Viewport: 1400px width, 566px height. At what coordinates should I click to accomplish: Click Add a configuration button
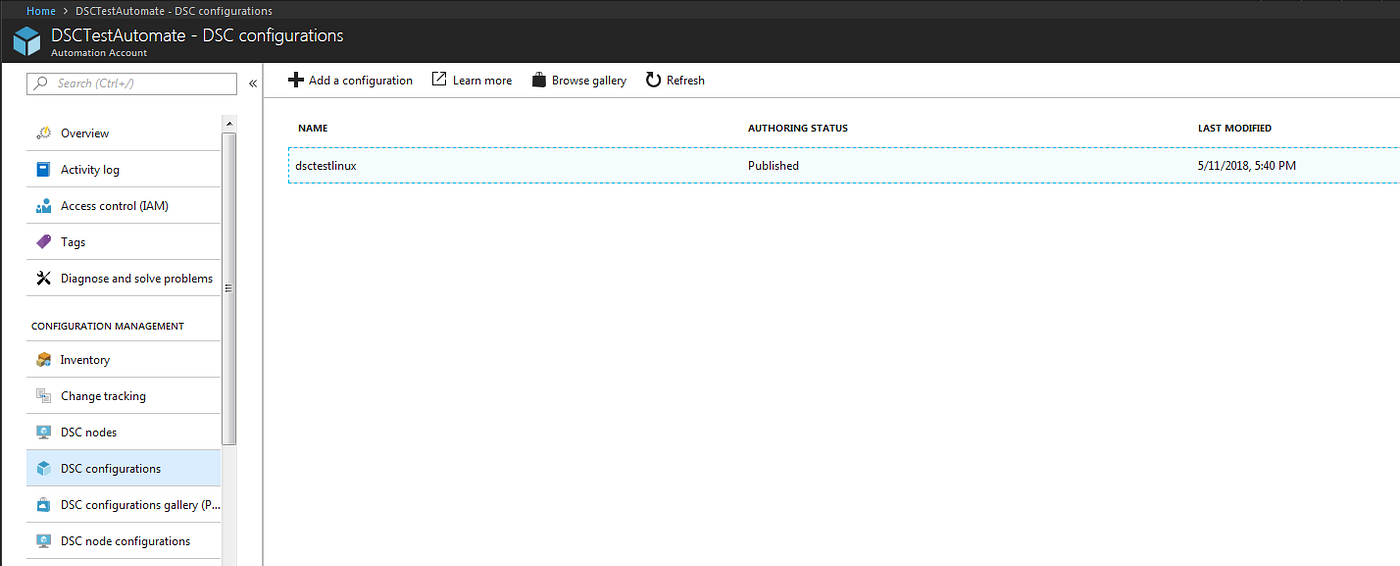pyautogui.click(x=350, y=80)
